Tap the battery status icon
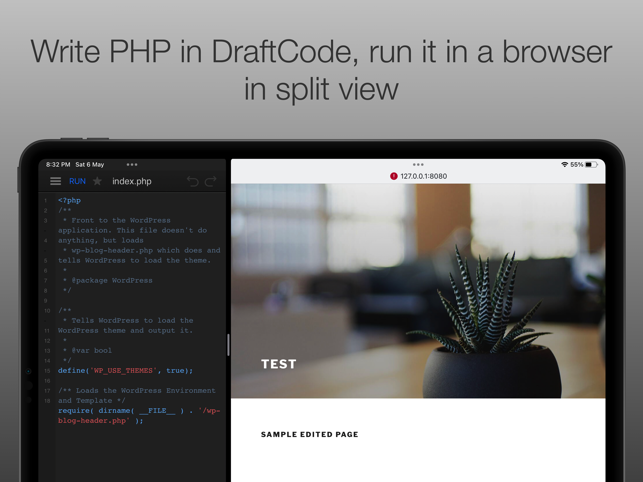 pos(591,164)
